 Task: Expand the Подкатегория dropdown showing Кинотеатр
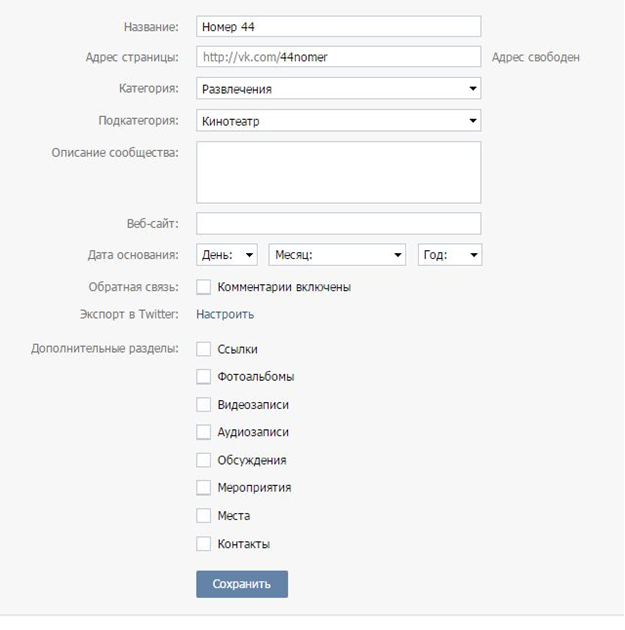tap(339, 121)
